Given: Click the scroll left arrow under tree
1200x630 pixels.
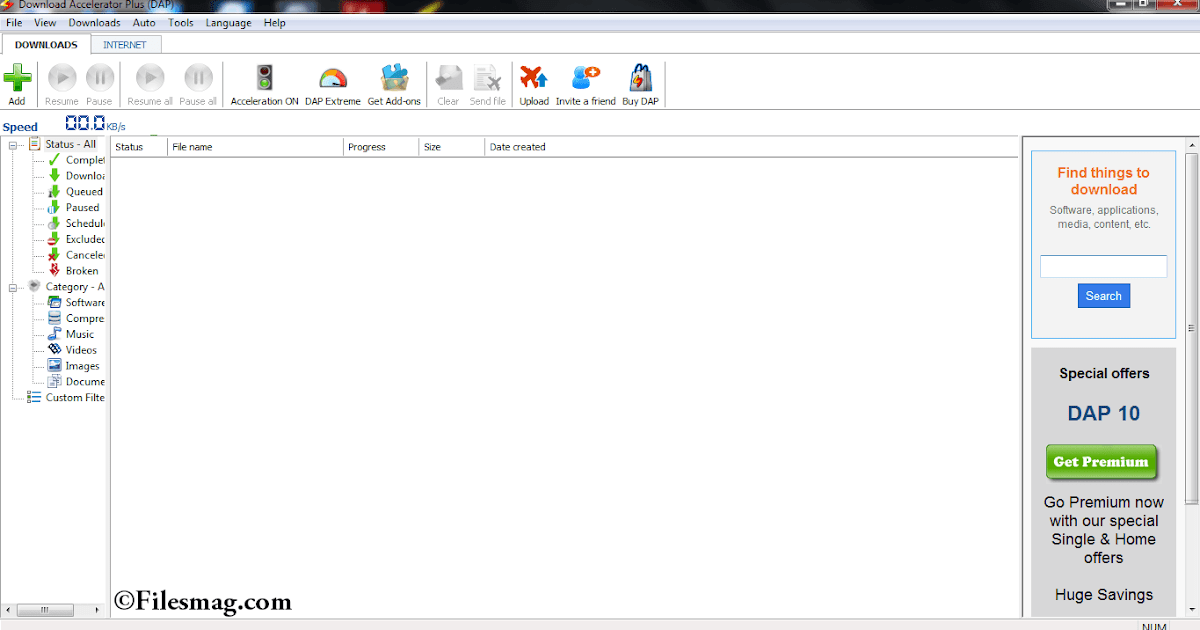Looking at the screenshot, I should (7, 610).
